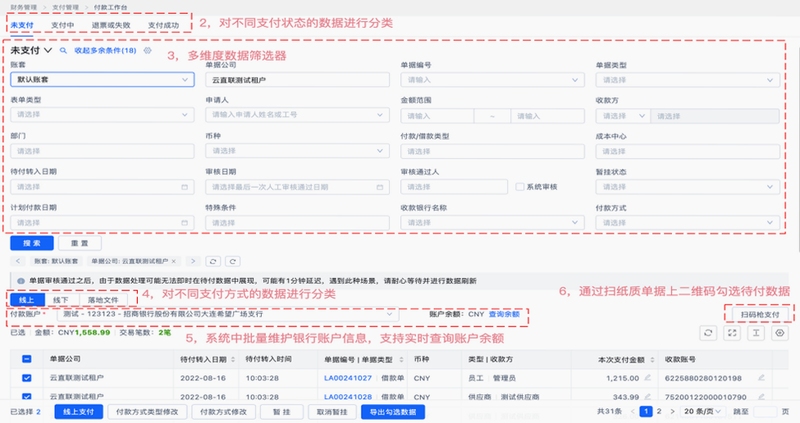Viewport: 800px width, 423px height.
Task: Uncheck the row for LA00241028
Action: click(27, 396)
